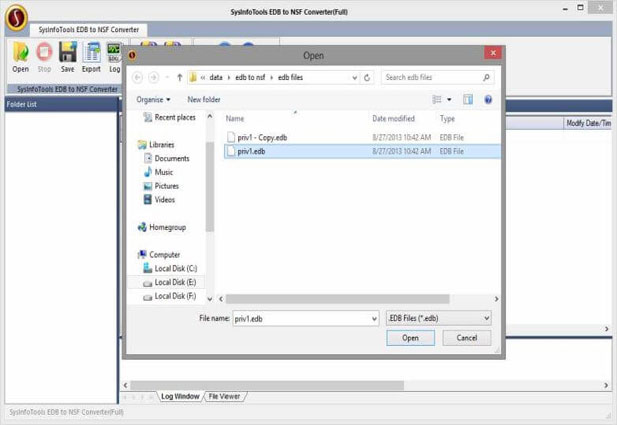Open the Music library
The image size is (617, 425).
158,172
